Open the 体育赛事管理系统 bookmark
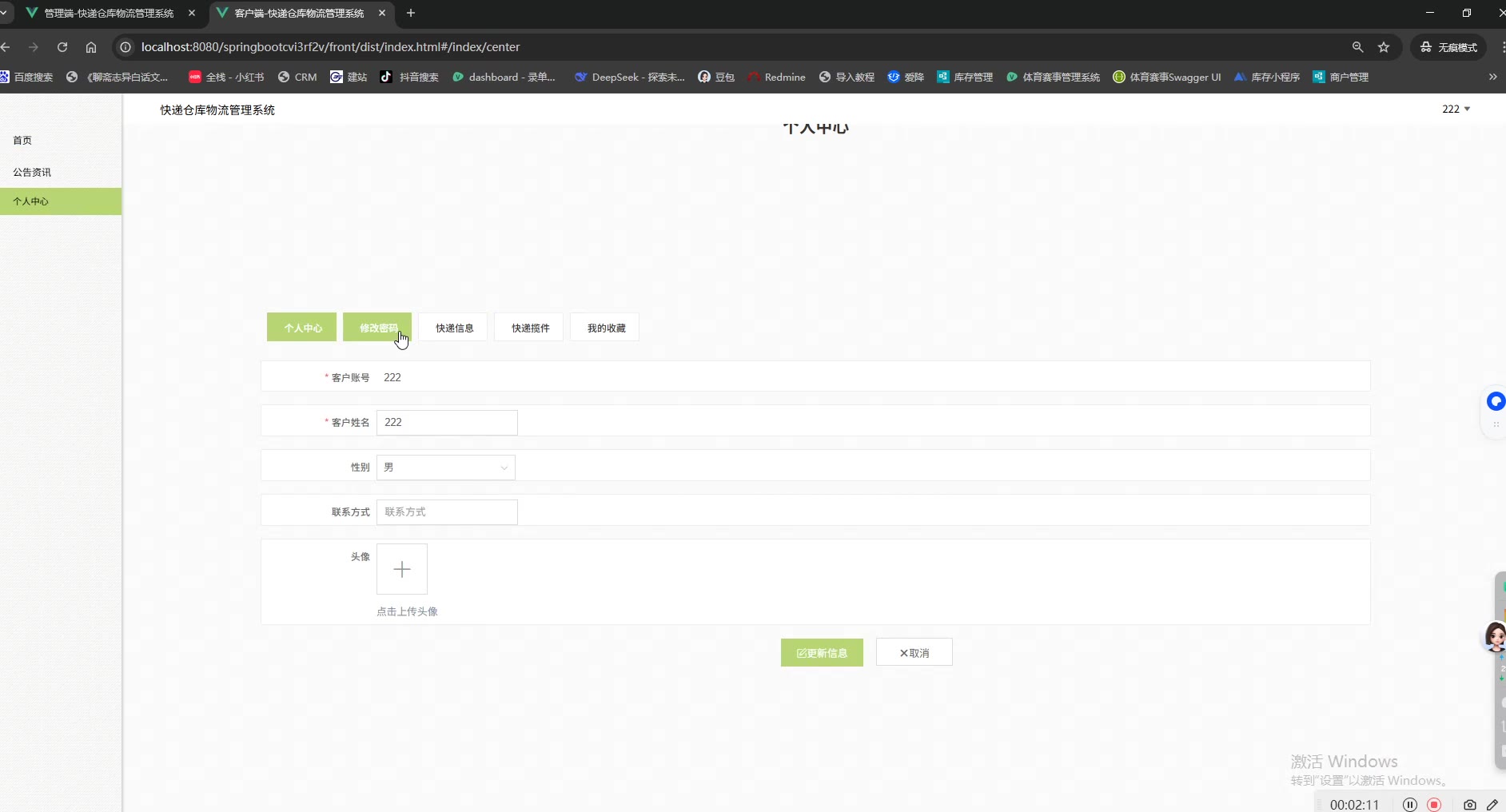Image resolution: width=1506 pixels, height=812 pixels. (1053, 78)
